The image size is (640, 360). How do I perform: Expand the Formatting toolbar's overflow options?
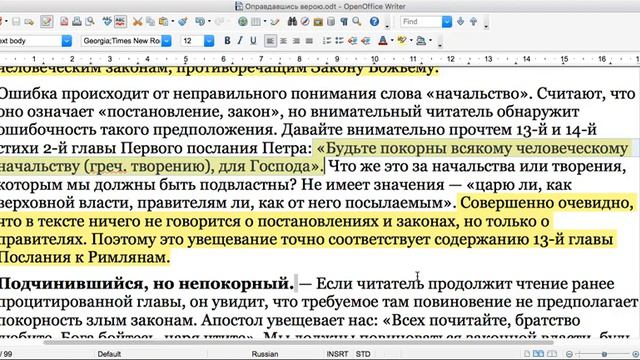(x=440, y=46)
